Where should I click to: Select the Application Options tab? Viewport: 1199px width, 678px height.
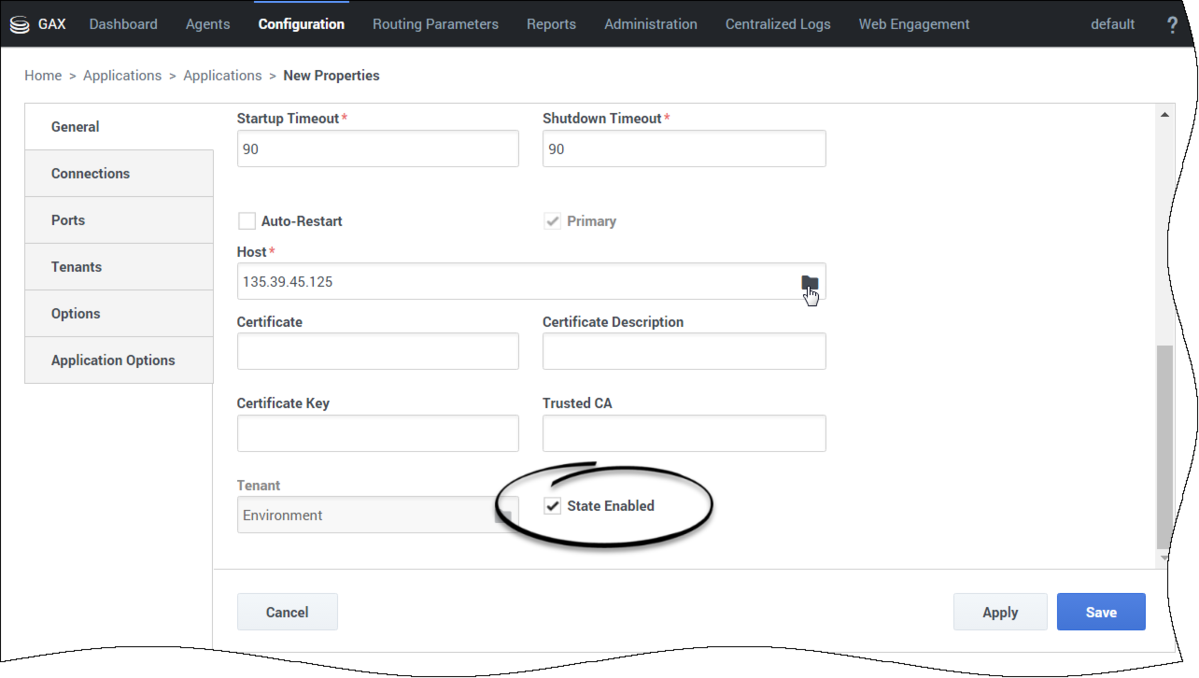[x=119, y=360]
